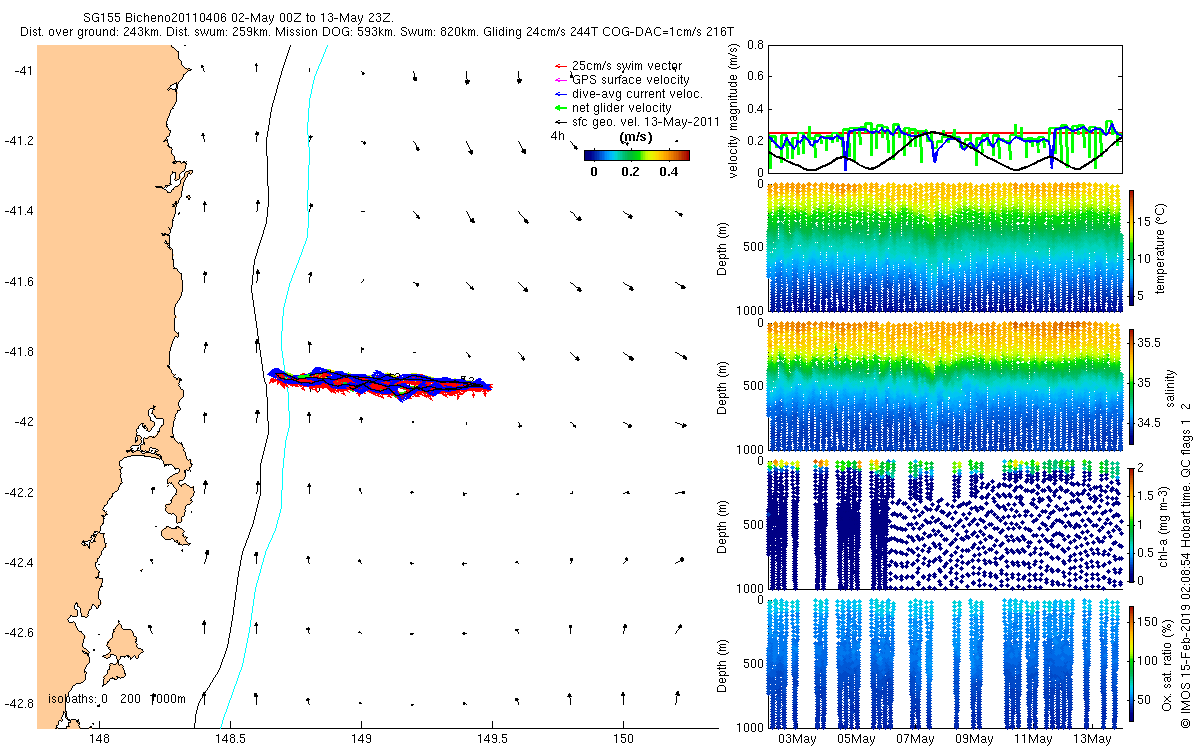Click the "-42.2" latitude tick label
Image resolution: width=1200 pixels, height=750 pixels.
(x=19, y=493)
